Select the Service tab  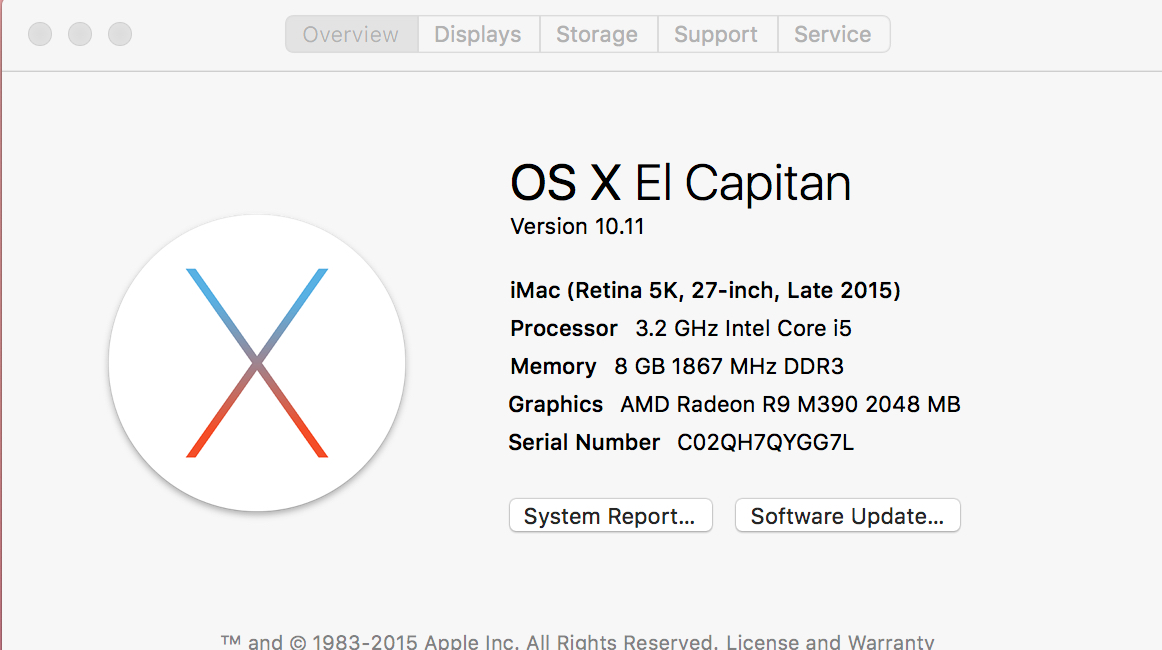834,34
